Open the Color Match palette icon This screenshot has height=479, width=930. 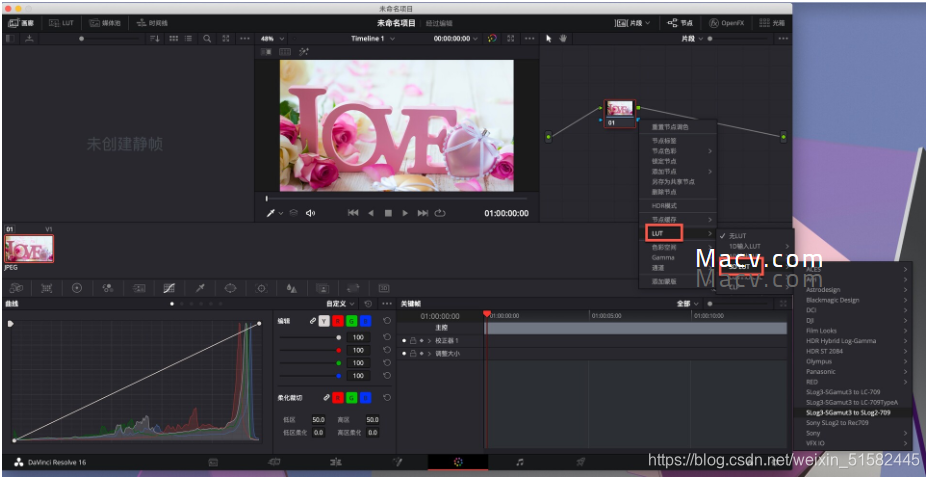[x=46, y=288]
